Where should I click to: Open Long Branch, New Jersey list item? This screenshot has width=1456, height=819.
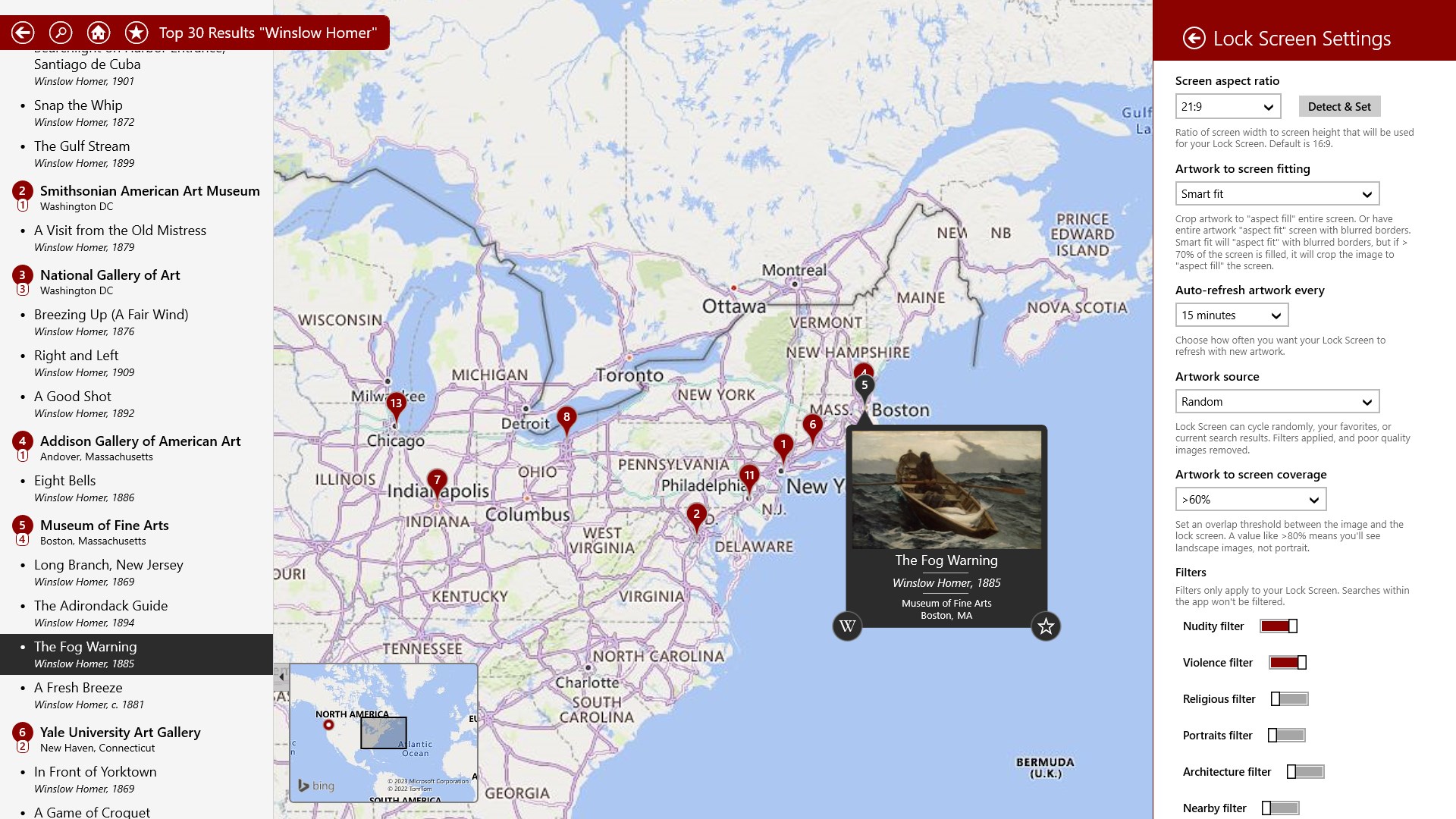point(136,572)
